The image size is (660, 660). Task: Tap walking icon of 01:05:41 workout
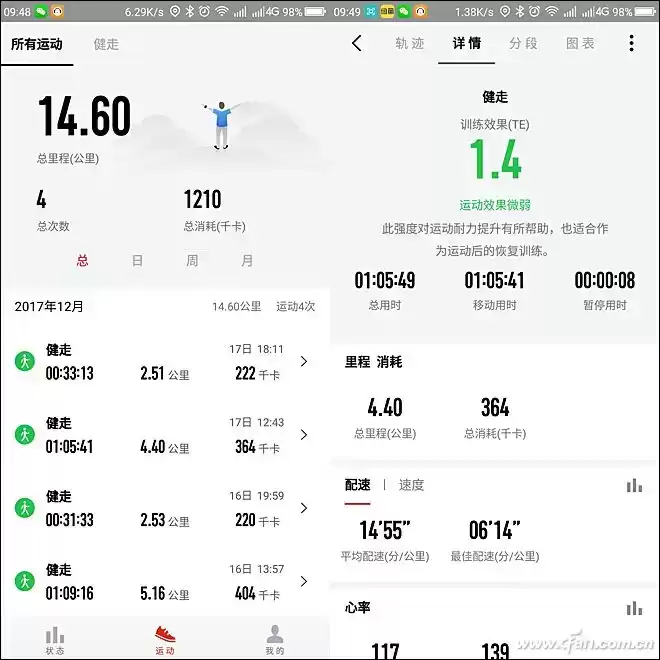(25, 434)
